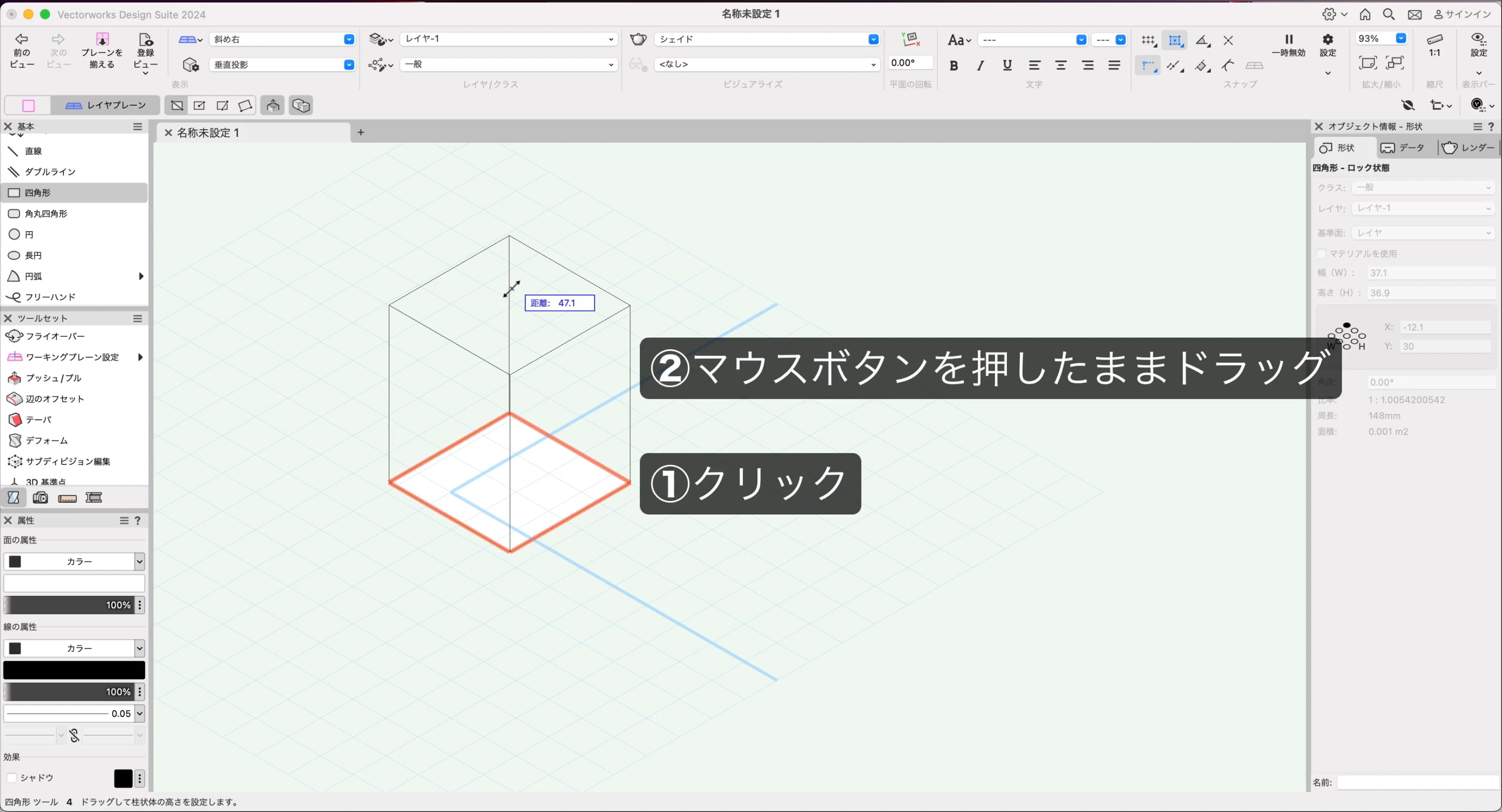Screen dimensions: 1502x812
Task: Open the 0.05 line thickness dropdown
Action: pos(74,714)
